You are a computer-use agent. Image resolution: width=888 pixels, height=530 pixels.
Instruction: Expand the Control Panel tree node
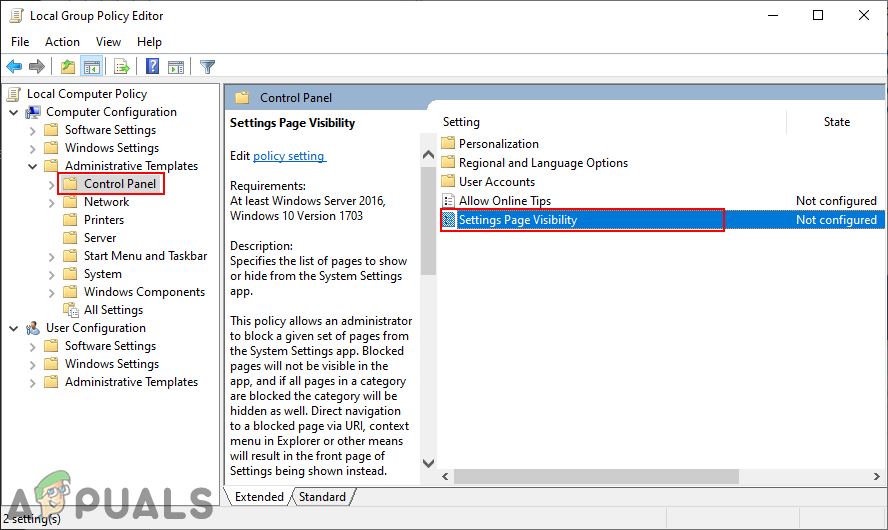click(52, 185)
